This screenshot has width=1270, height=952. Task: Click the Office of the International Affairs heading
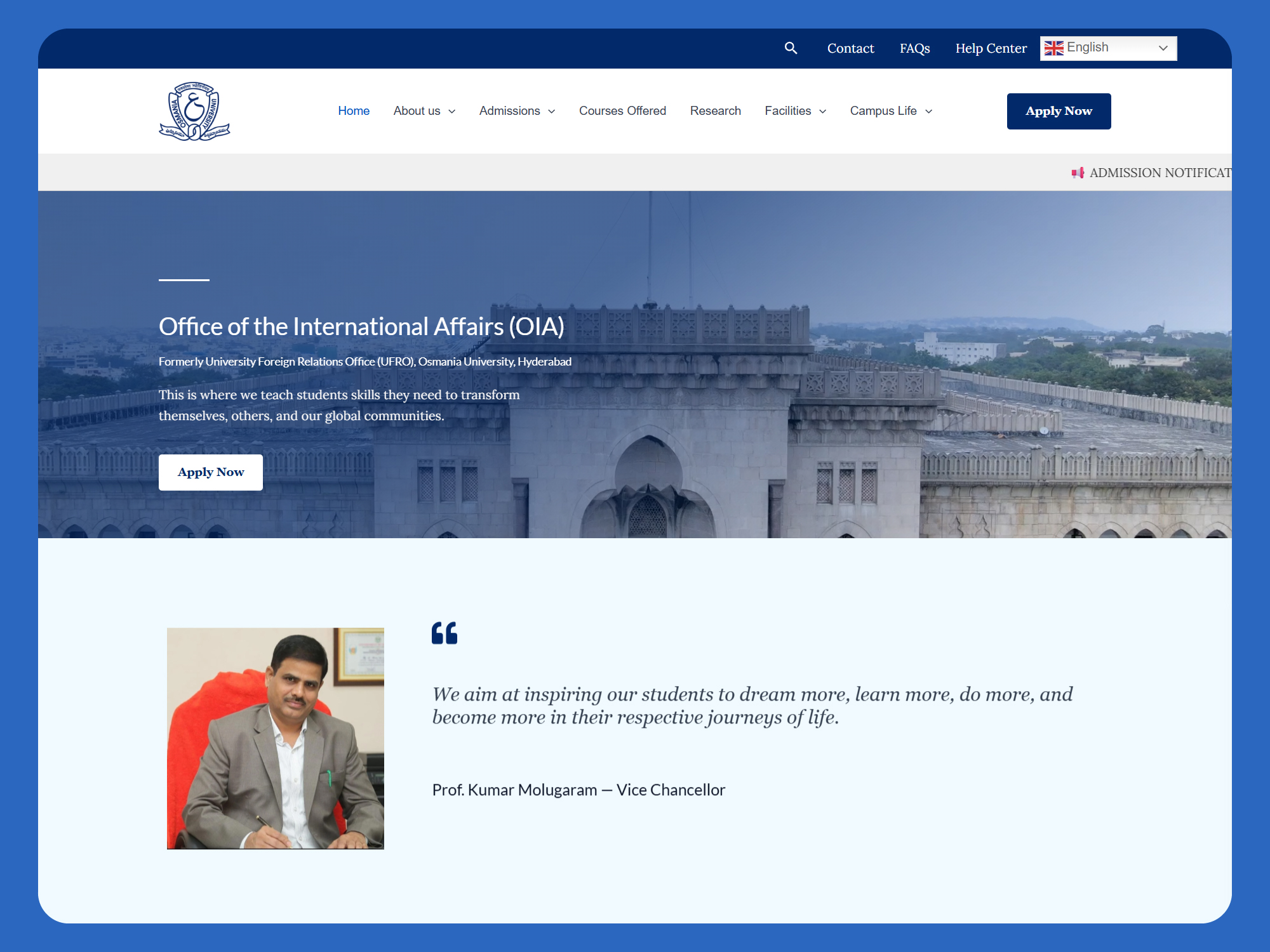pos(361,326)
